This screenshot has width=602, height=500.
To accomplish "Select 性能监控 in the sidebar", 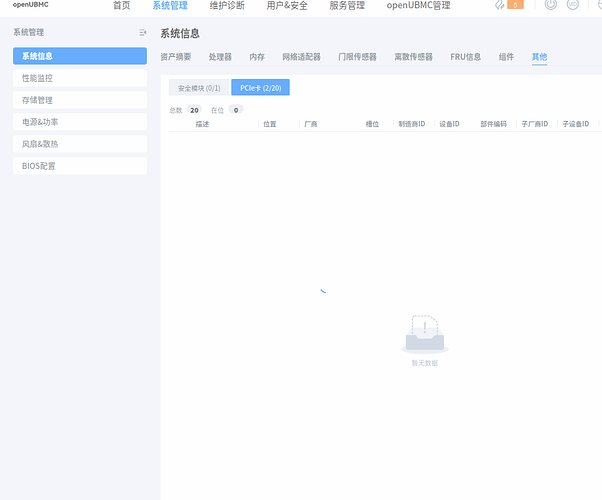I will pyautogui.click(x=80, y=78).
